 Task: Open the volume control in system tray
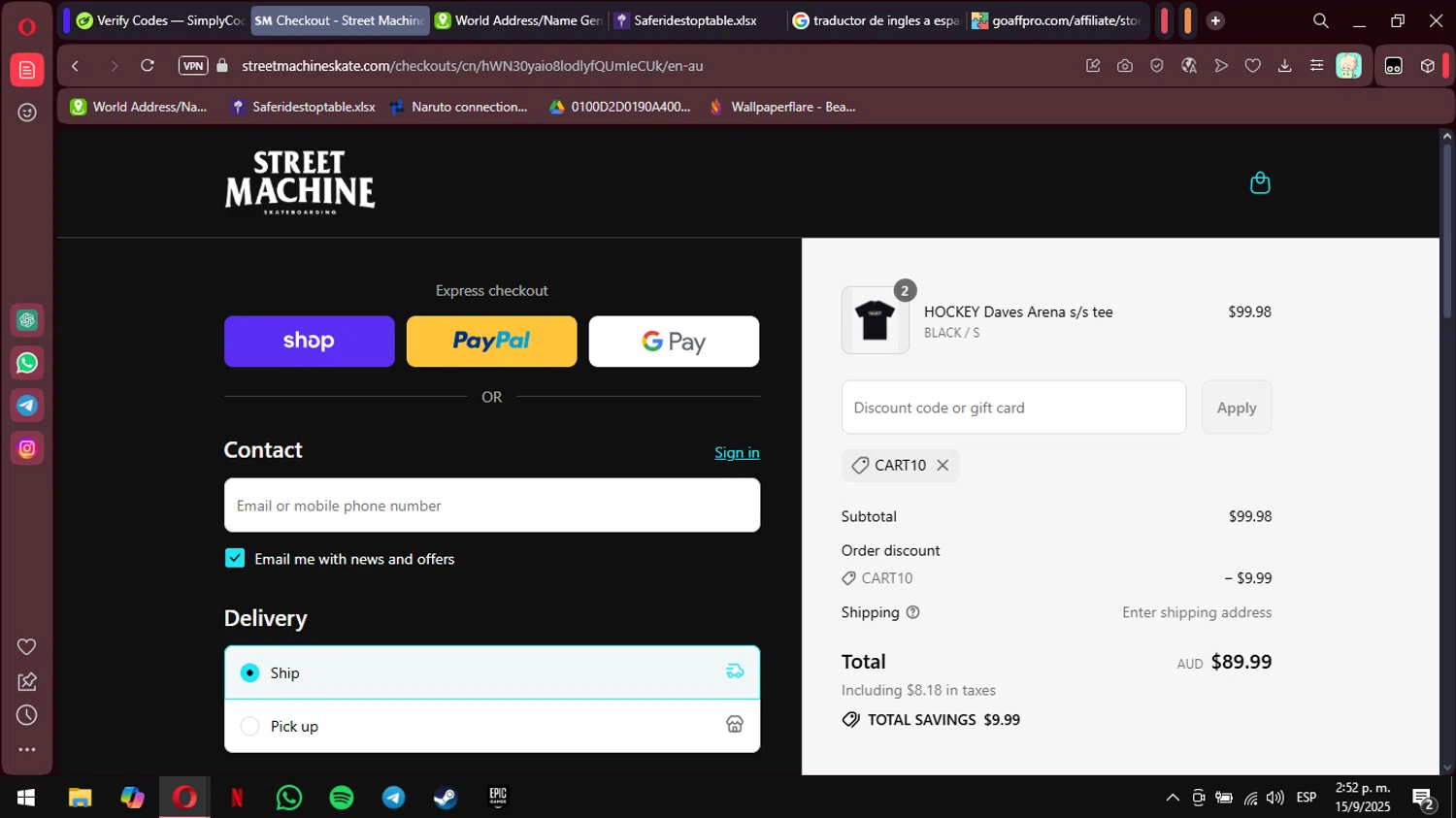click(1275, 798)
